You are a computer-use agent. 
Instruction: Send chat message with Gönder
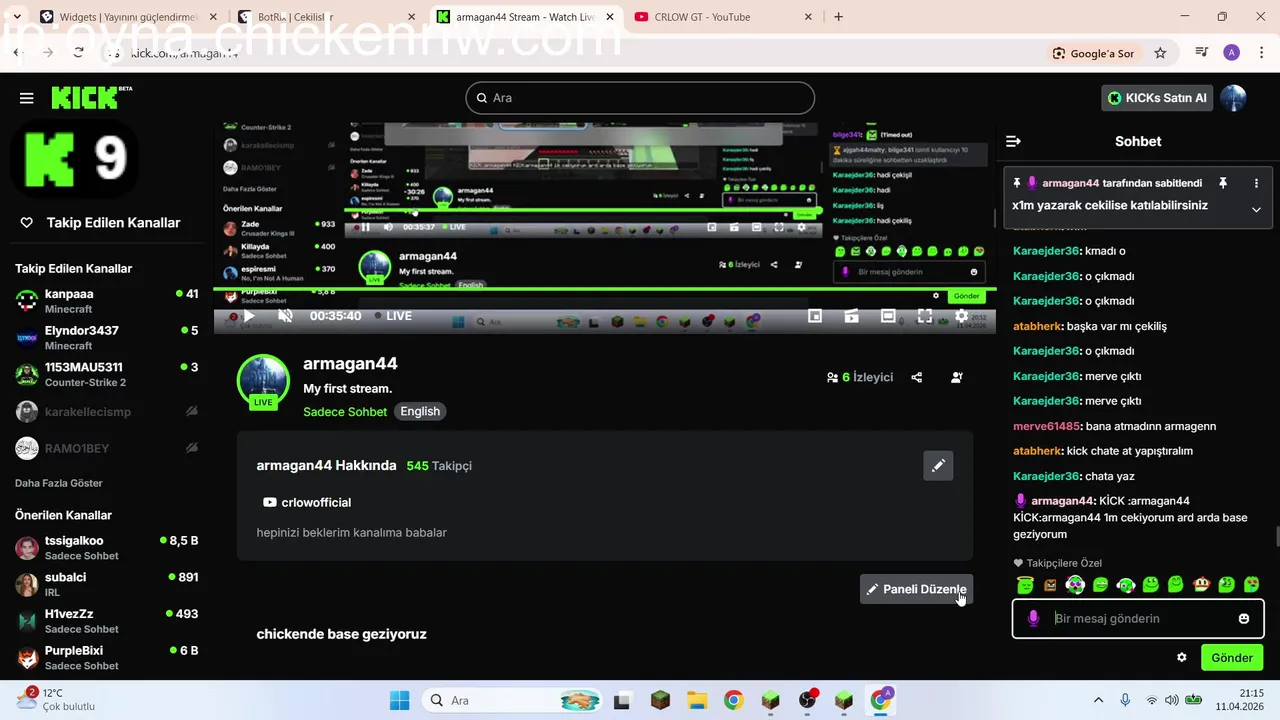1232,657
